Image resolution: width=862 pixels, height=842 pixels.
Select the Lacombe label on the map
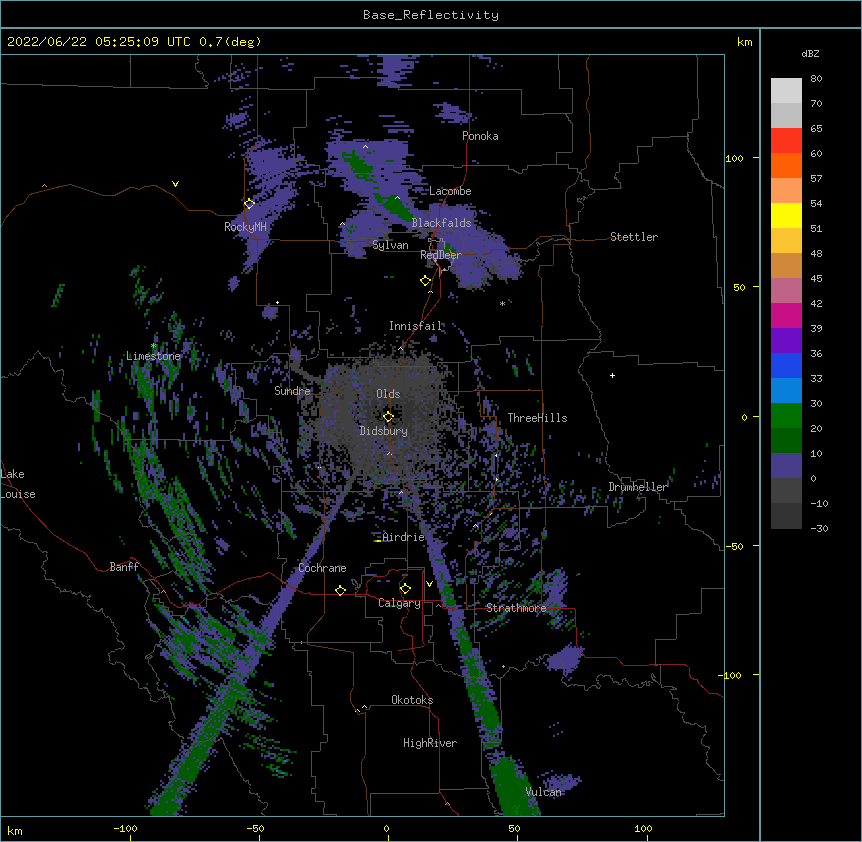pyautogui.click(x=450, y=191)
